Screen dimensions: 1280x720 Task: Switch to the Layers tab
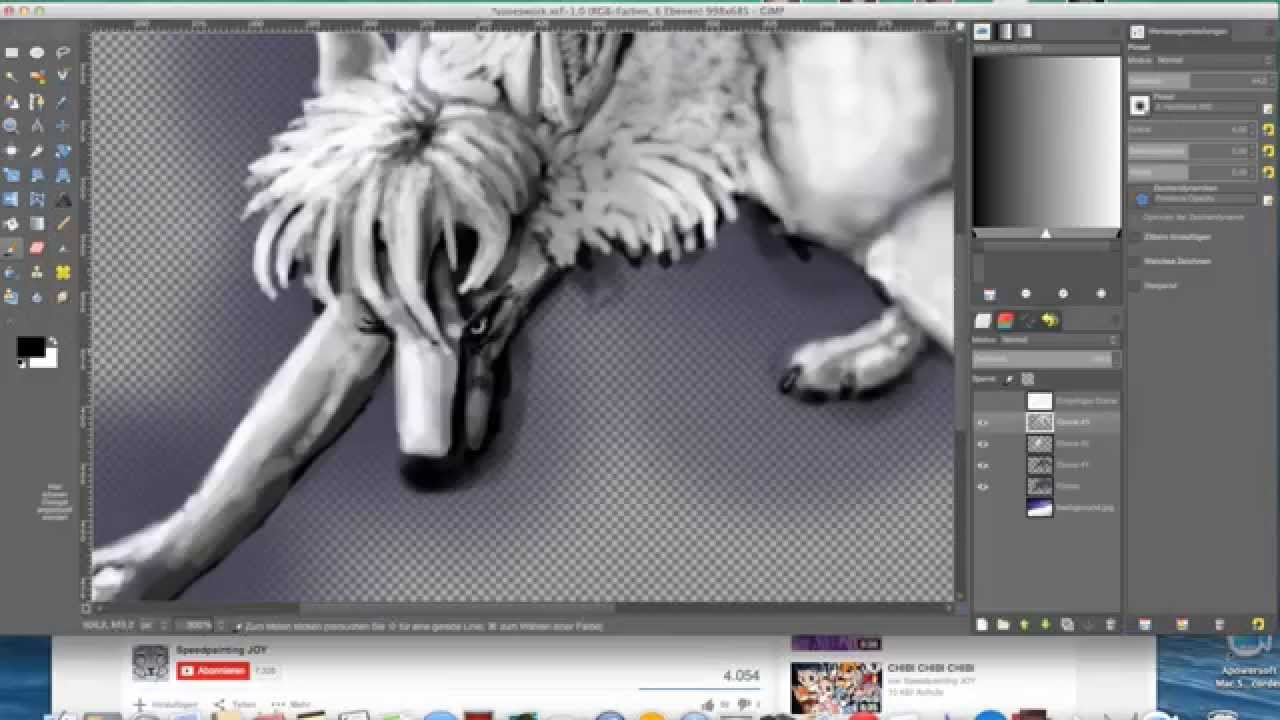click(x=983, y=321)
